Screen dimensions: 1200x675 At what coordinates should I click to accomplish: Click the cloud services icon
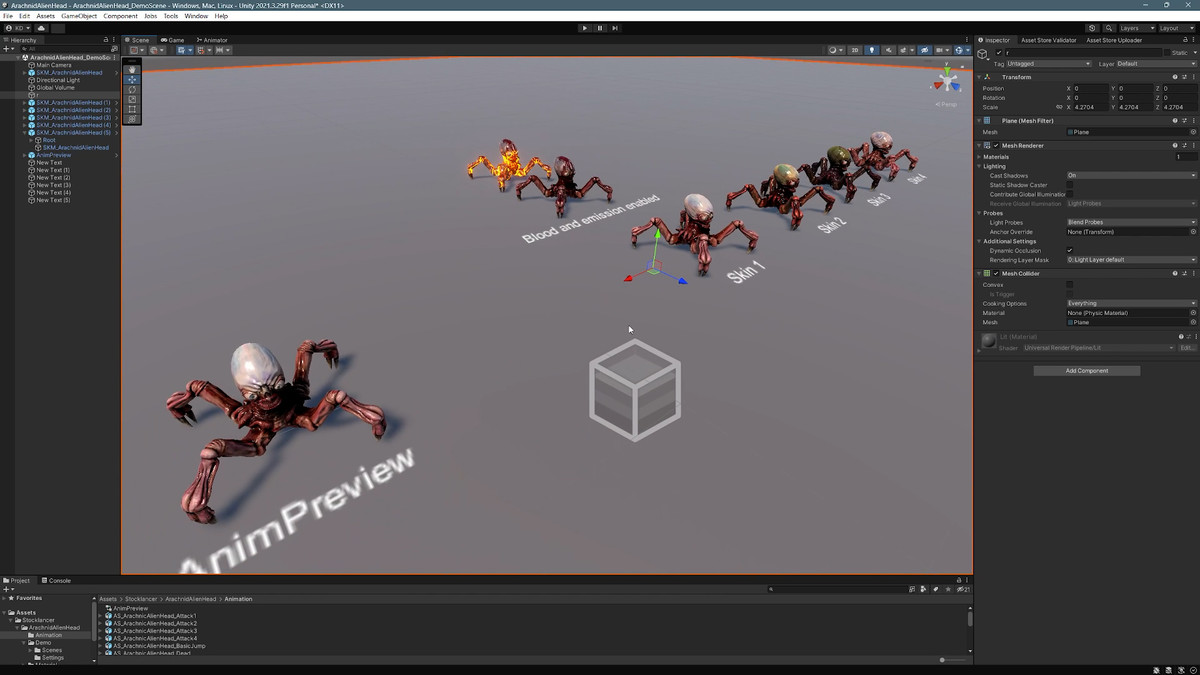(41, 28)
